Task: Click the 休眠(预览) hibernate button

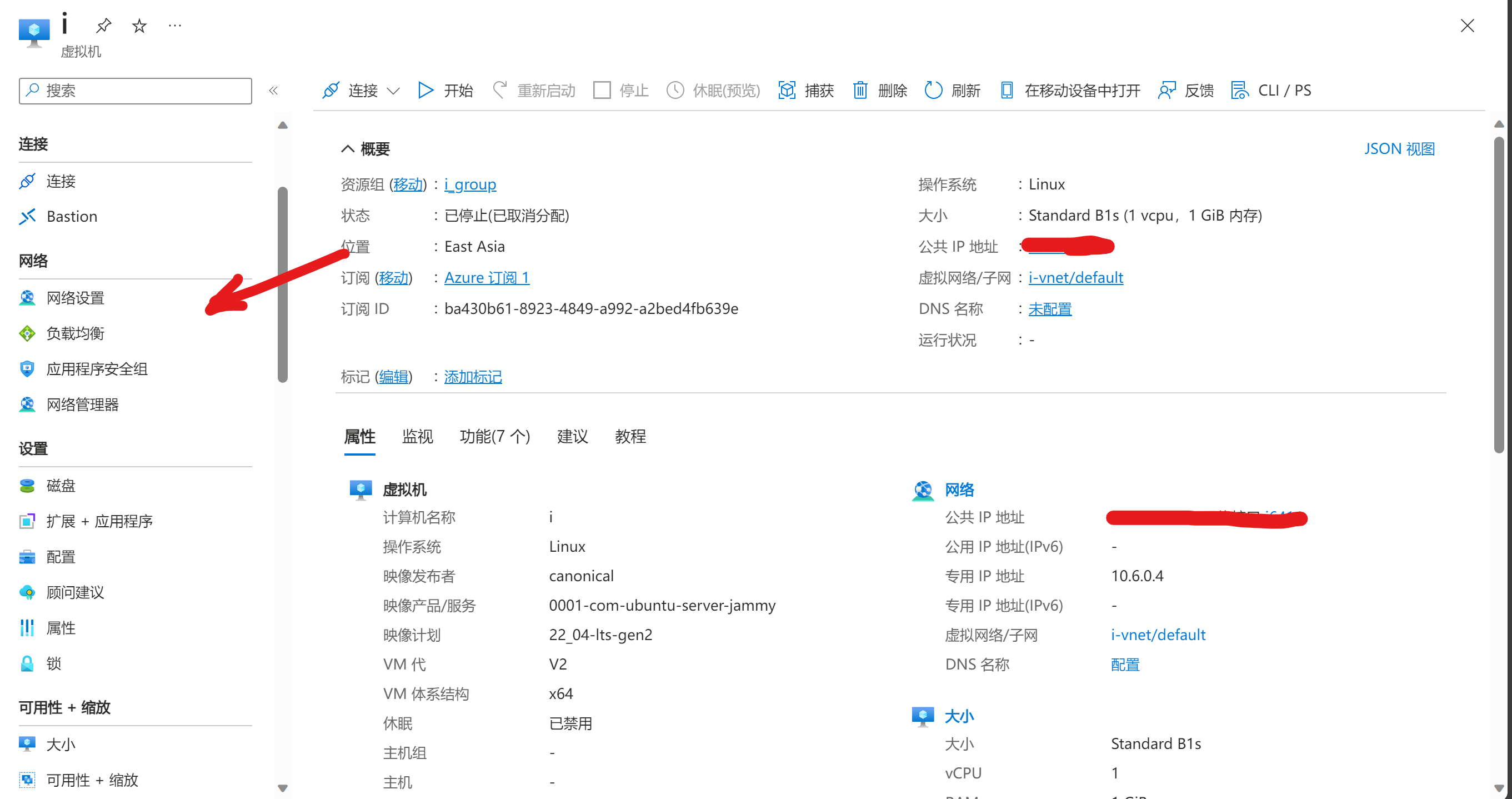Action: (x=714, y=91)
